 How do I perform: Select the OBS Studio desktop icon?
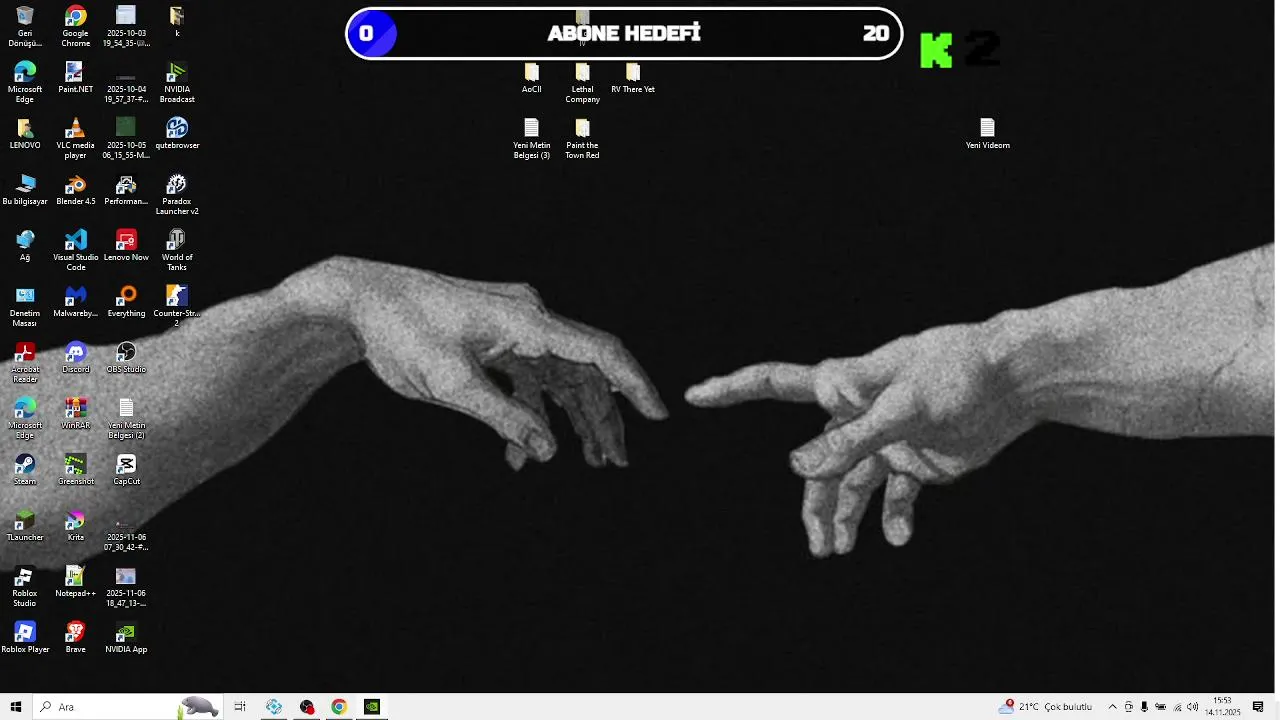click(x=126, y=358)
